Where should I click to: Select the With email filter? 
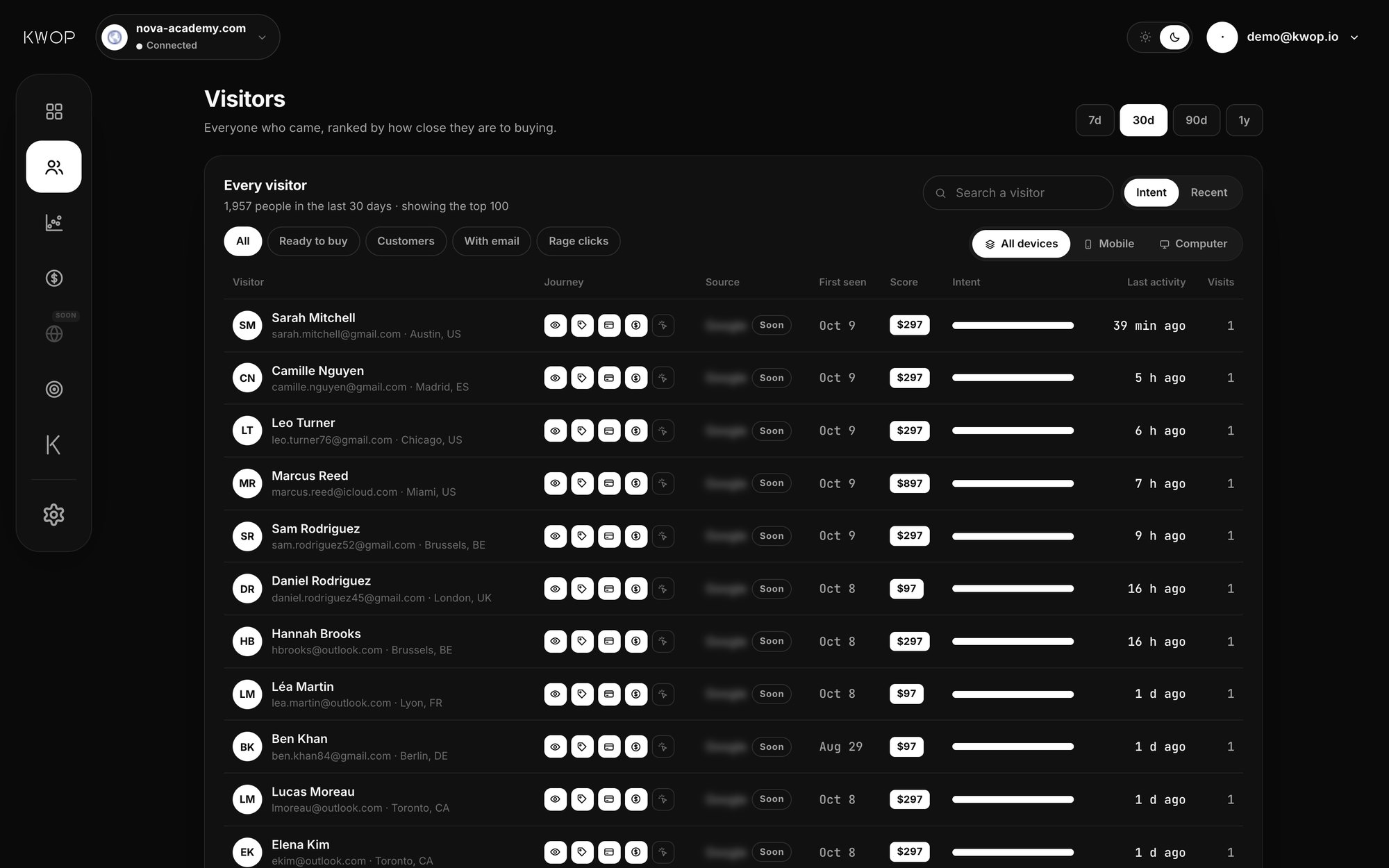pos(492,241)
